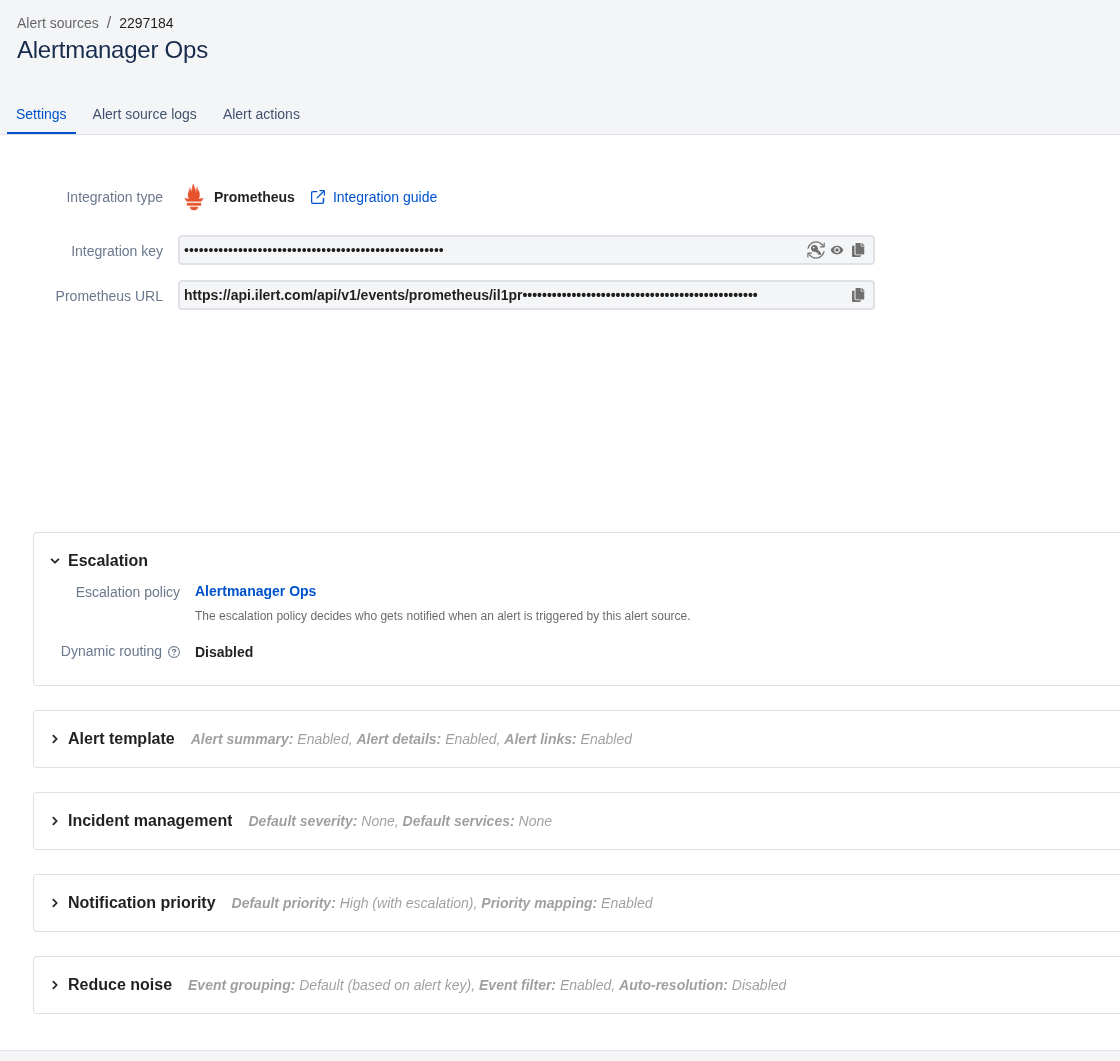Copy the integration key to clipboard
The image size is (1120, 1061).
coord(858,250)
